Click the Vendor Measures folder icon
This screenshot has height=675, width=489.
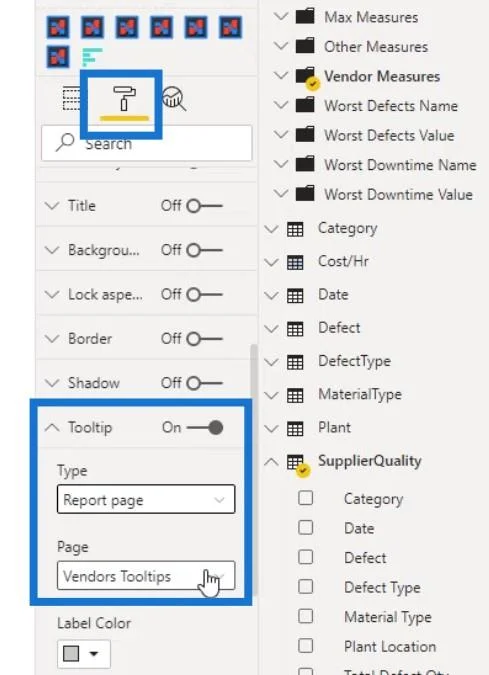pos(306,77)
